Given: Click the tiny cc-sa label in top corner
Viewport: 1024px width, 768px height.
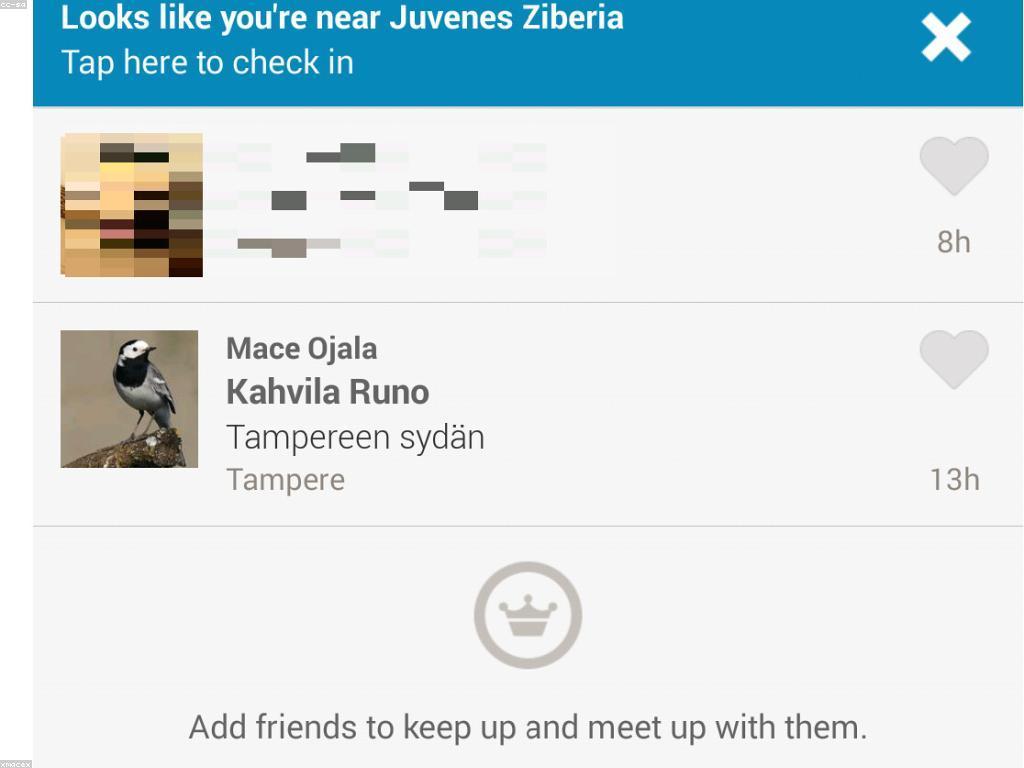Looking at the screenshot, I should [13, 4].
